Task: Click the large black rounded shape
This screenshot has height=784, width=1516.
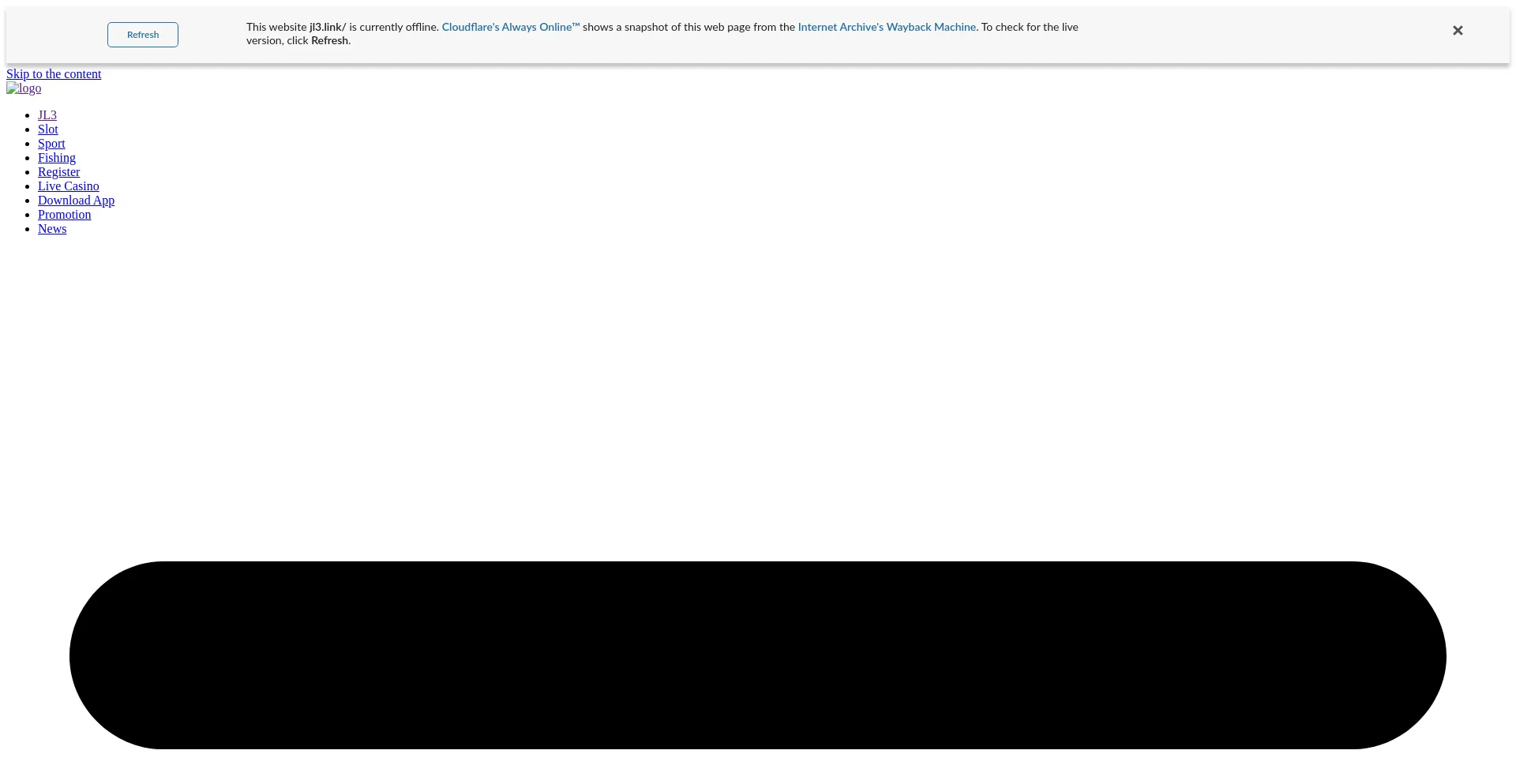Action: click(x=757, y=655)
